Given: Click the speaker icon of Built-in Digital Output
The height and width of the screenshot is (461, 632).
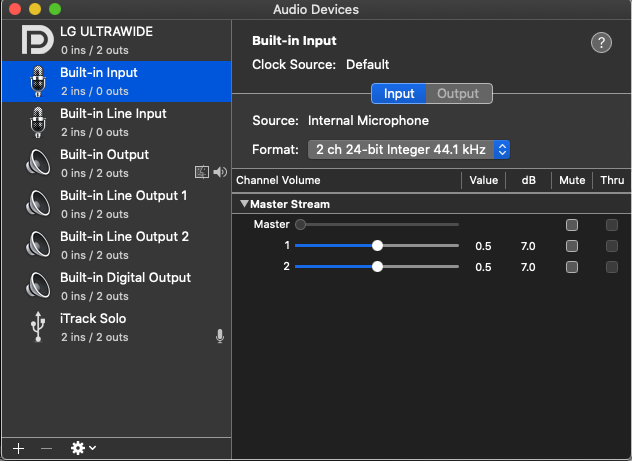Looking at the screenshot, I should tap(38, 286).
